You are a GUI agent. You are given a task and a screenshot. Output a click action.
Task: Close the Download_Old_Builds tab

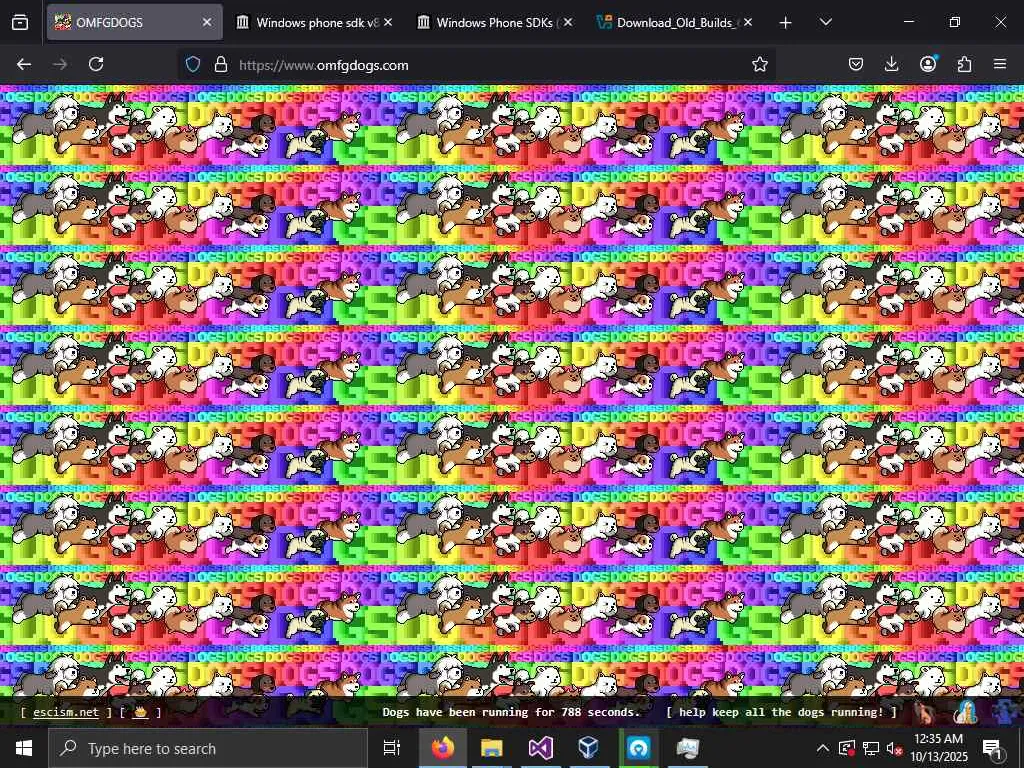pos(748,22)
